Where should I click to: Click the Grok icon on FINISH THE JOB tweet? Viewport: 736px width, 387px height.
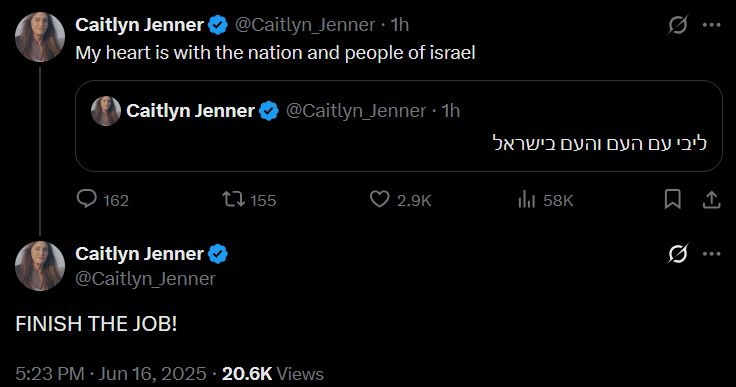coord(678,254)
